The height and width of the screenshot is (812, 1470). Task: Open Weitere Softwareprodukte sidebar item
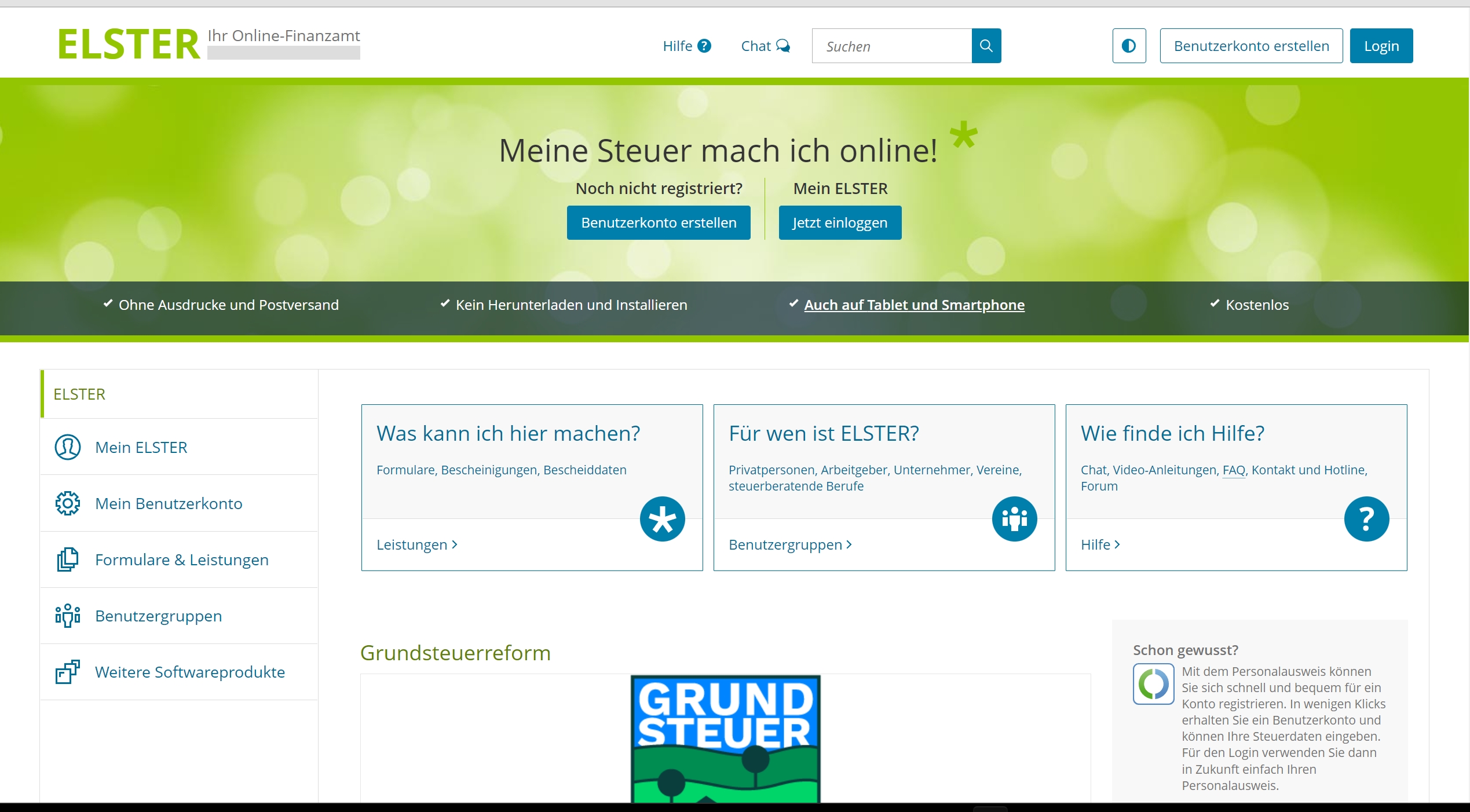point(189,672)
